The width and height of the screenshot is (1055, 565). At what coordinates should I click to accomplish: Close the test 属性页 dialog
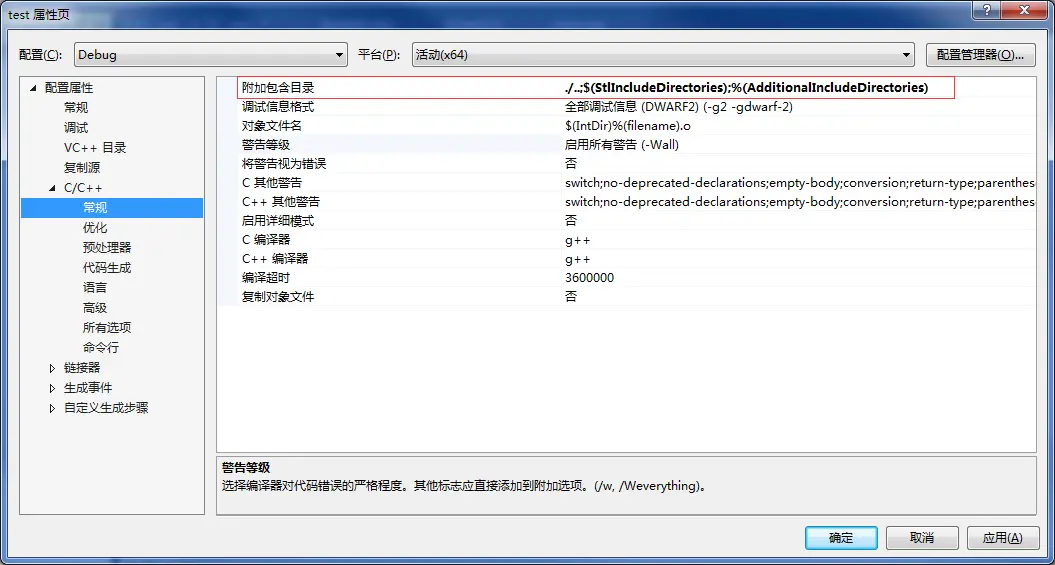pyautogui.click(x=1025, y=10)
